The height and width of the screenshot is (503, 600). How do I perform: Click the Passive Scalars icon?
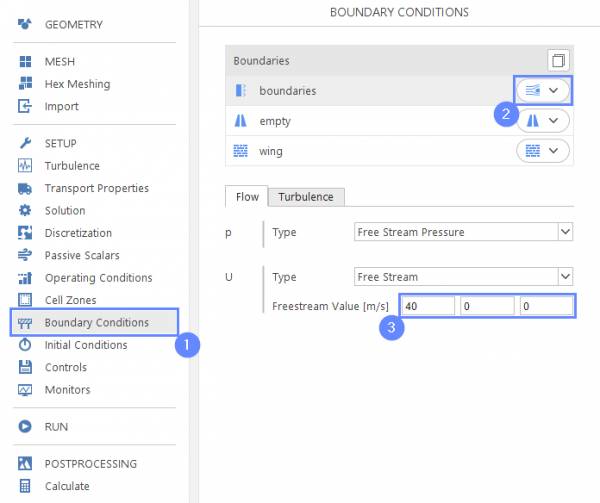[x=25, y=255]
